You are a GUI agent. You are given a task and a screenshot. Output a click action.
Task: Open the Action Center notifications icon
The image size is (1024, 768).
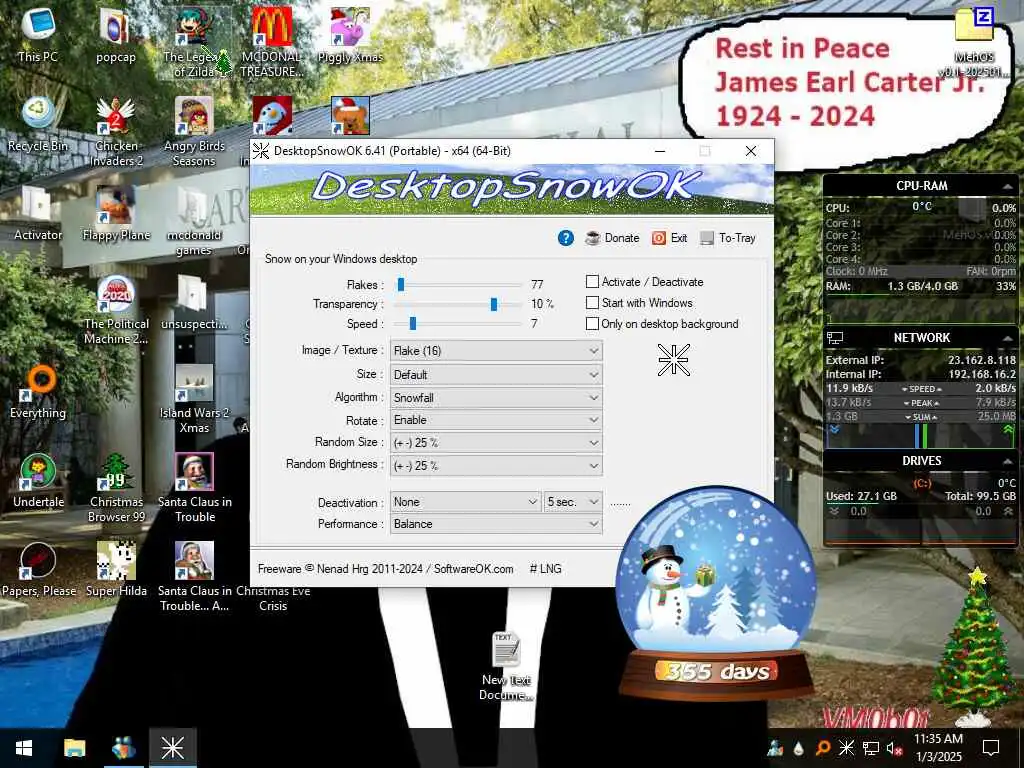991,748
